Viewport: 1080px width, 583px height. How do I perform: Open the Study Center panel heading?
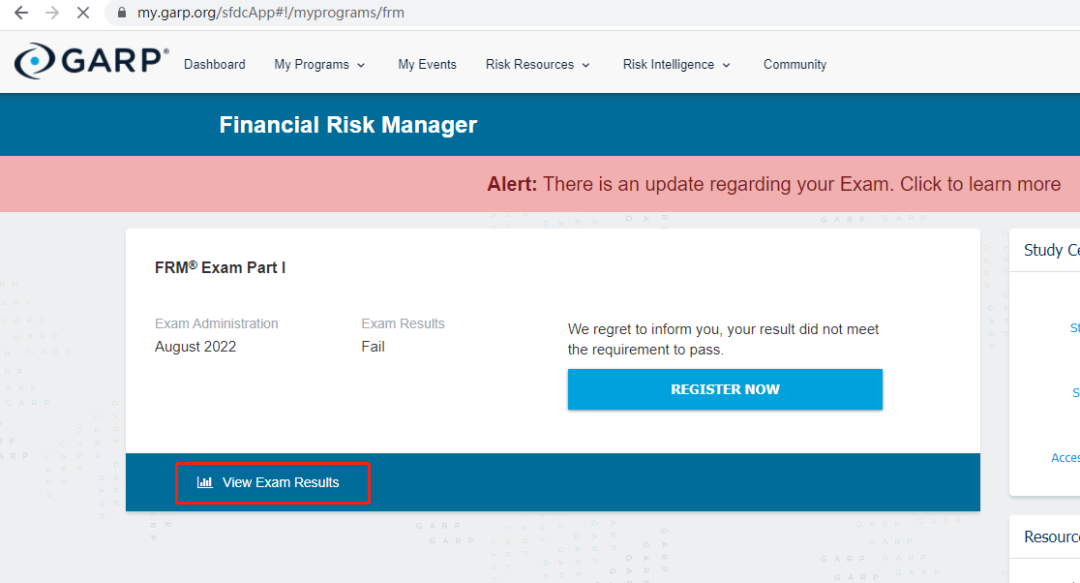point(1052,250)
